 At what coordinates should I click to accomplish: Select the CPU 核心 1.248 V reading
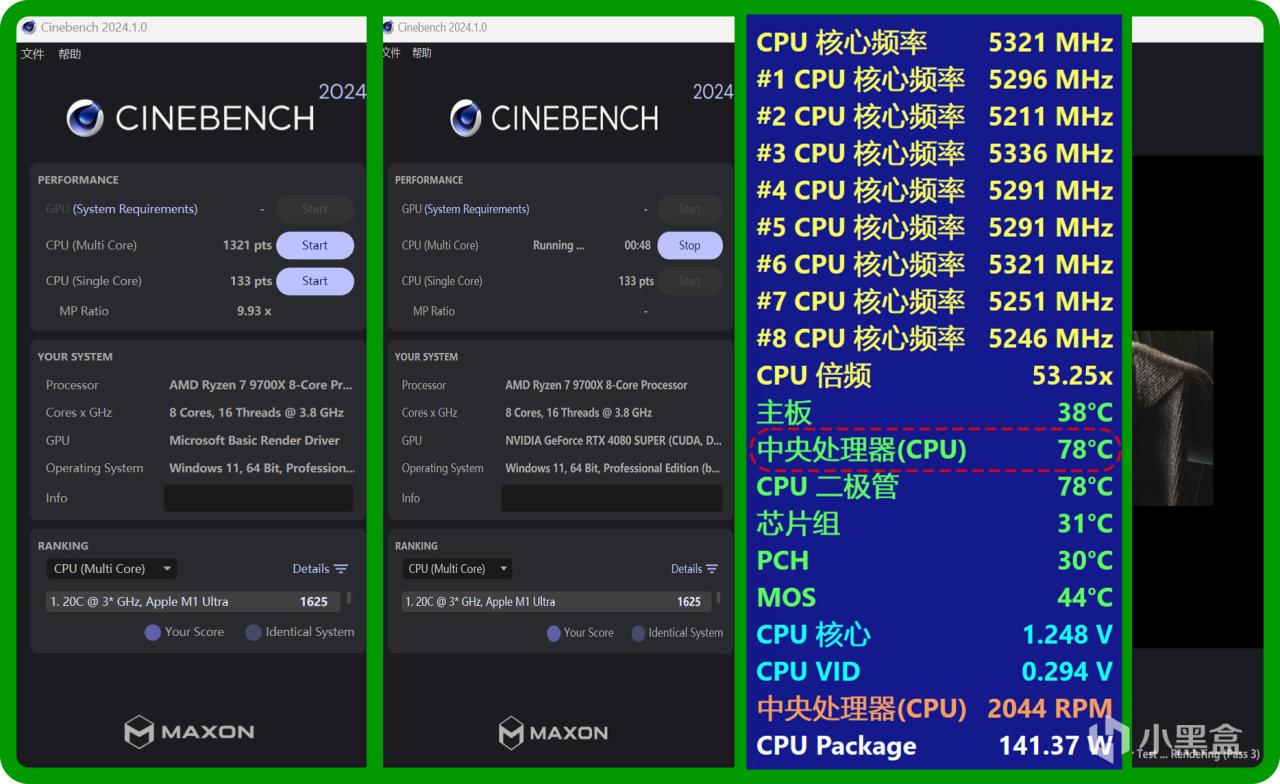934,634
